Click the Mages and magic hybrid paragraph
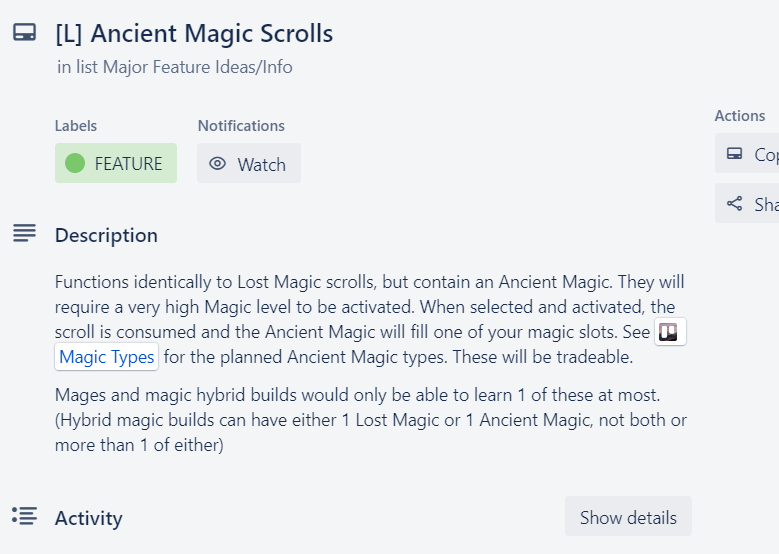The width and height of the screenshot is (779, 554). (x=371, y=420)
